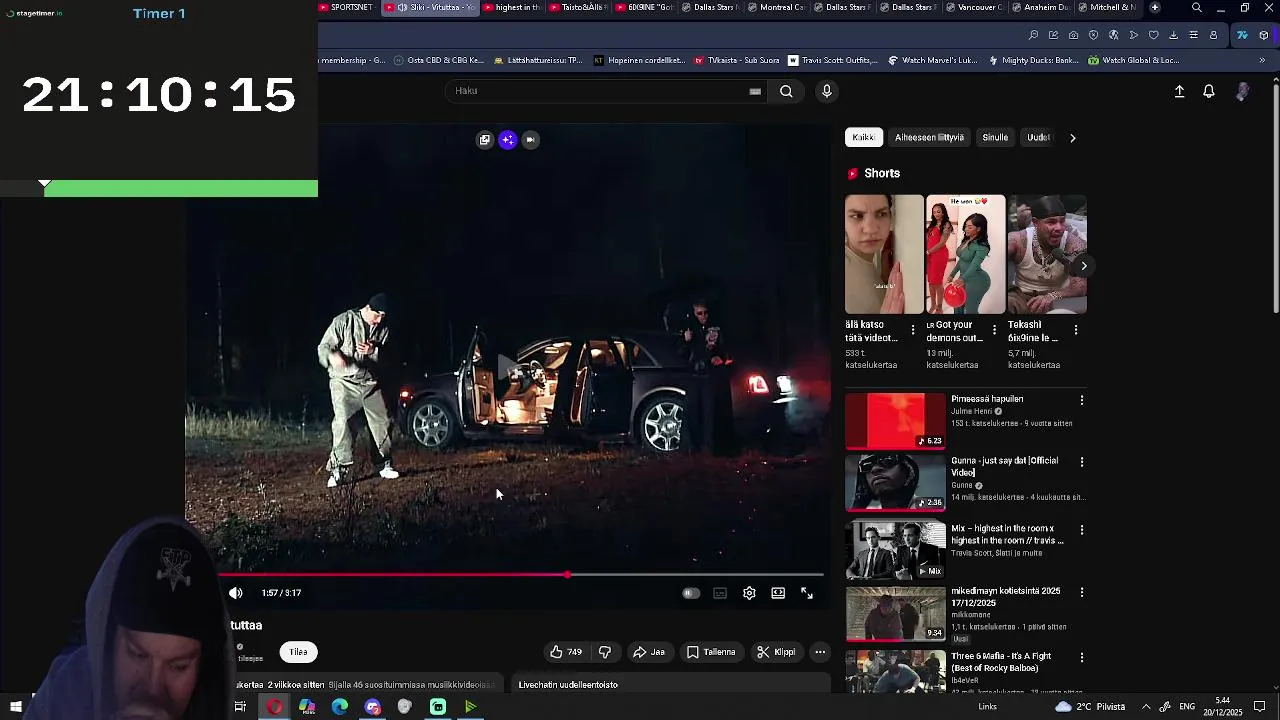Image resolution: width=1280 pixels, height=720 pixels.
Task: Click the green stagetimer progress bar
Action: [181, 188]
